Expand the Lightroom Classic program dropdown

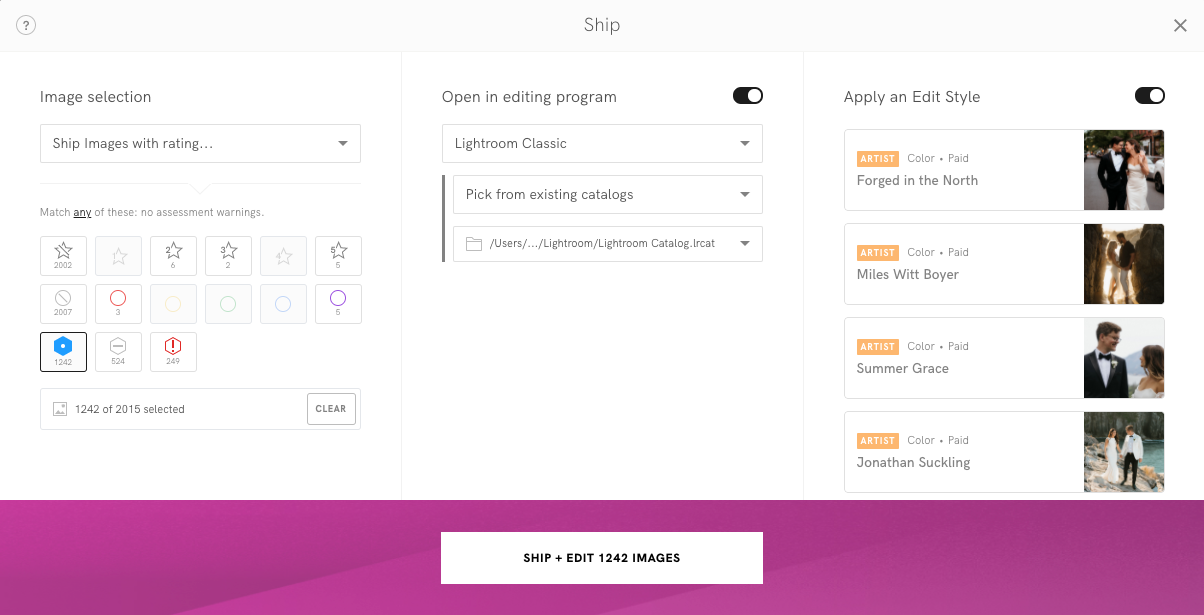(x=602, y=143)
